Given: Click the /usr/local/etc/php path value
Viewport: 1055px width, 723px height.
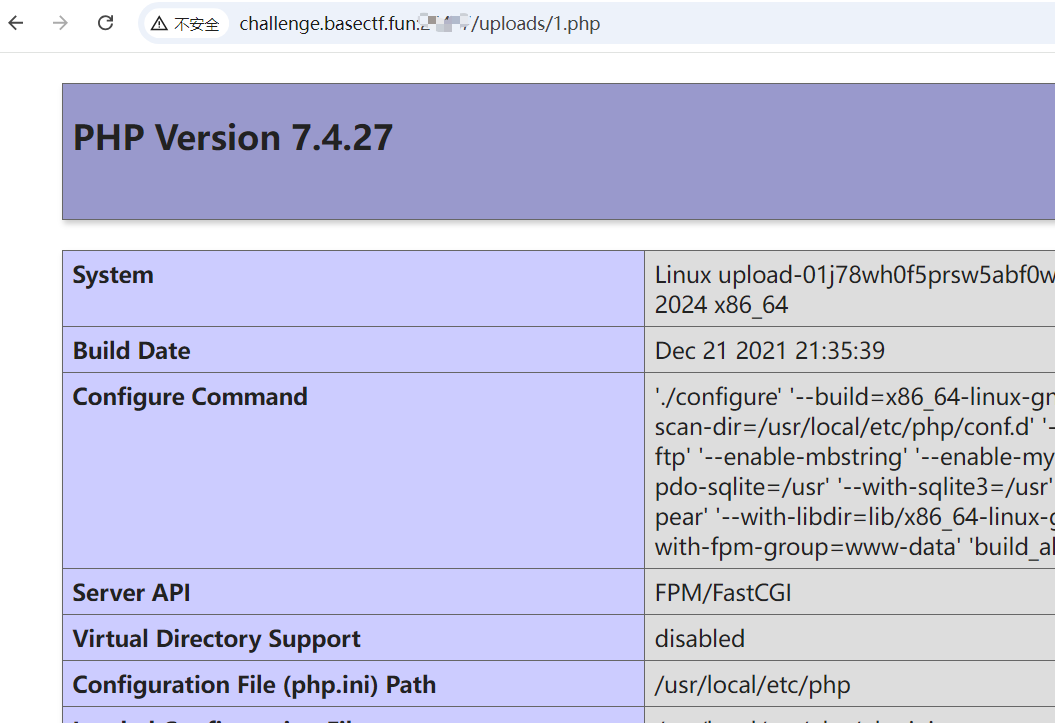Looking at the screenshot, I should tap(752, 685).
